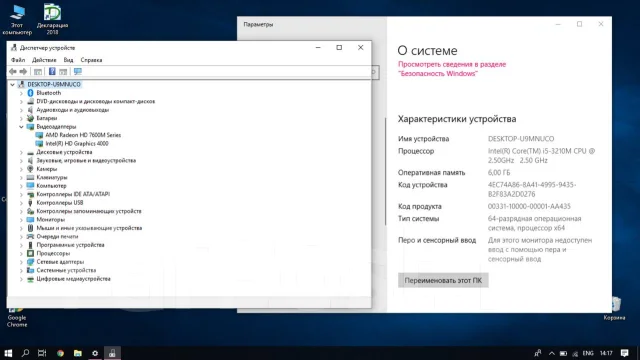
Task: Open the Windows Start button
Action: coord(8,353)
